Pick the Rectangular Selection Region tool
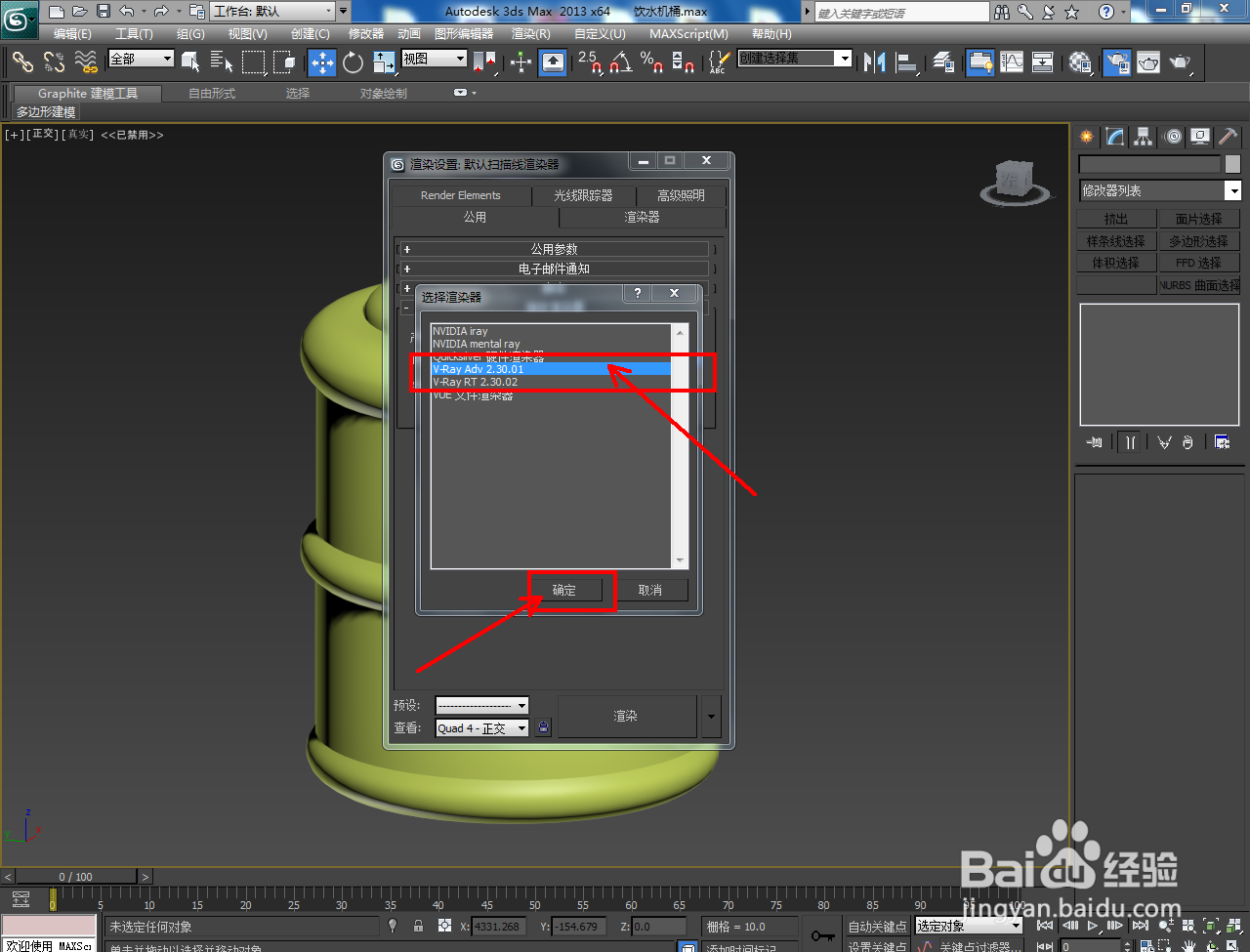Screen dimensions: 1250x952 [x=254, y=62]
